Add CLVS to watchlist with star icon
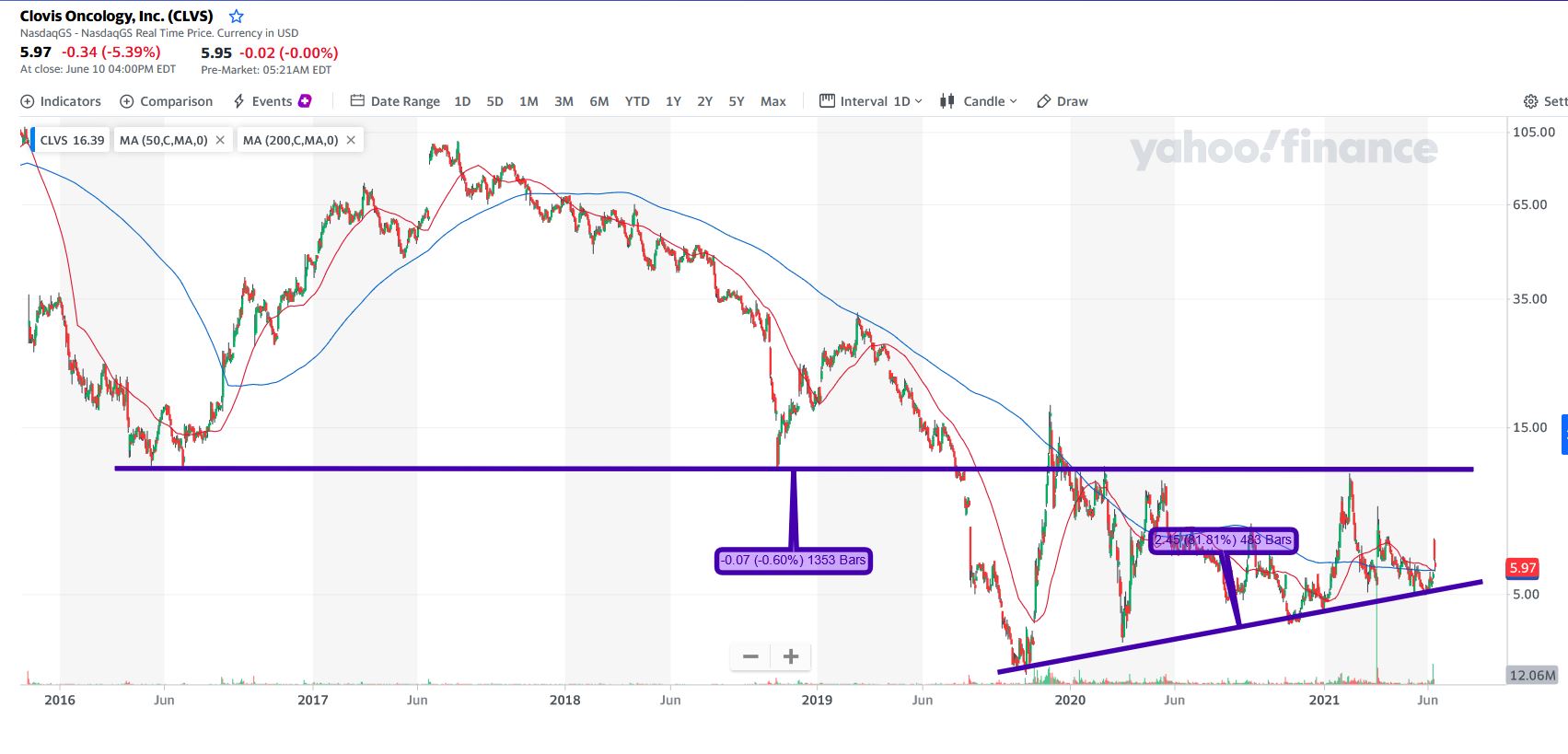Image resolution: width=1568 pixels, height=754 pixels. pyautogui.click(x=237, y=17)
